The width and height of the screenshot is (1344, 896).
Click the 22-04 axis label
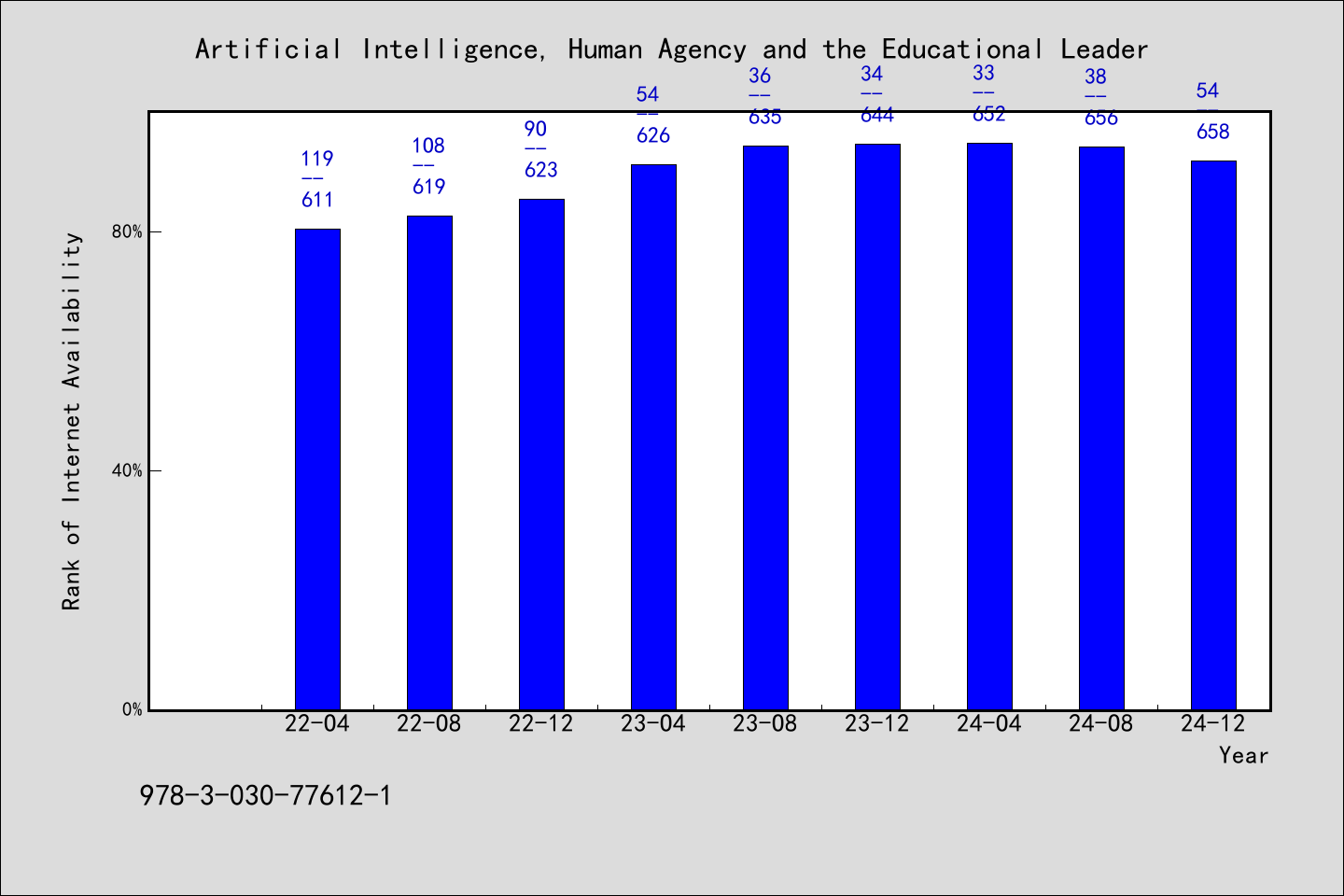[317, 723]
